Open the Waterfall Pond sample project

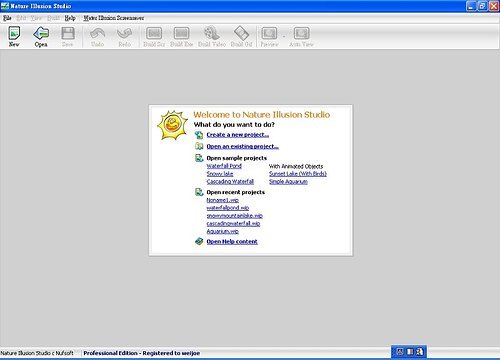click(x=224, y=166)
